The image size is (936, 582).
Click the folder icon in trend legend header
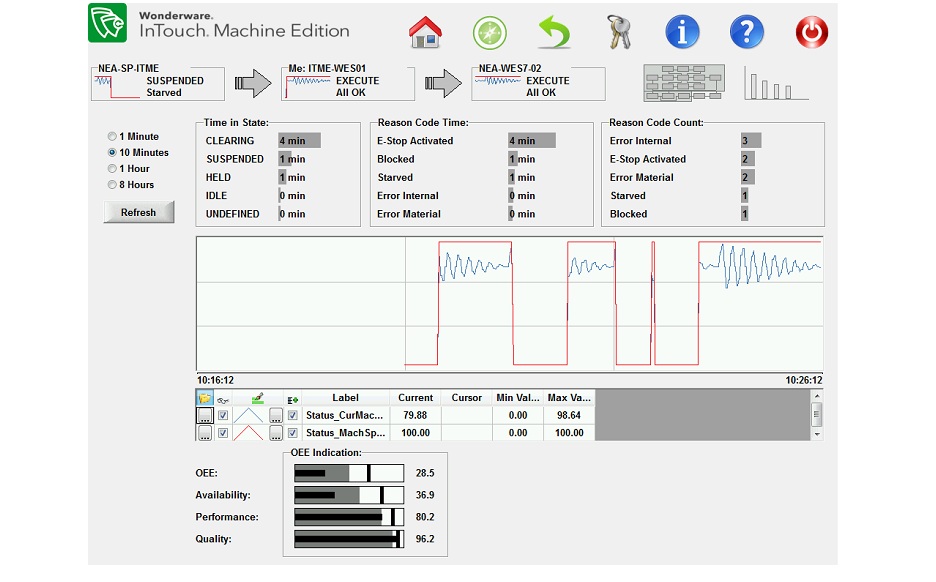[x=204, y=398]
